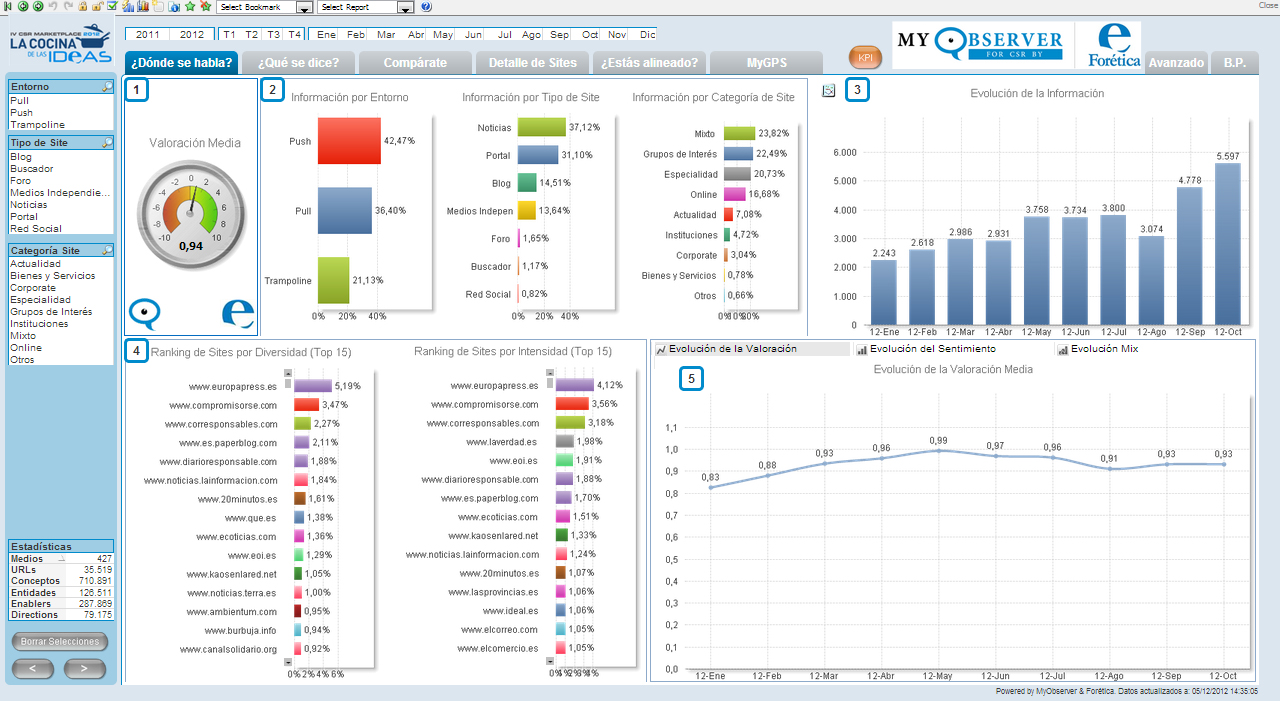The image size is (1280, 701).
Task: Click the Push bar in Información por Entorno
Action: pos(350,141)
